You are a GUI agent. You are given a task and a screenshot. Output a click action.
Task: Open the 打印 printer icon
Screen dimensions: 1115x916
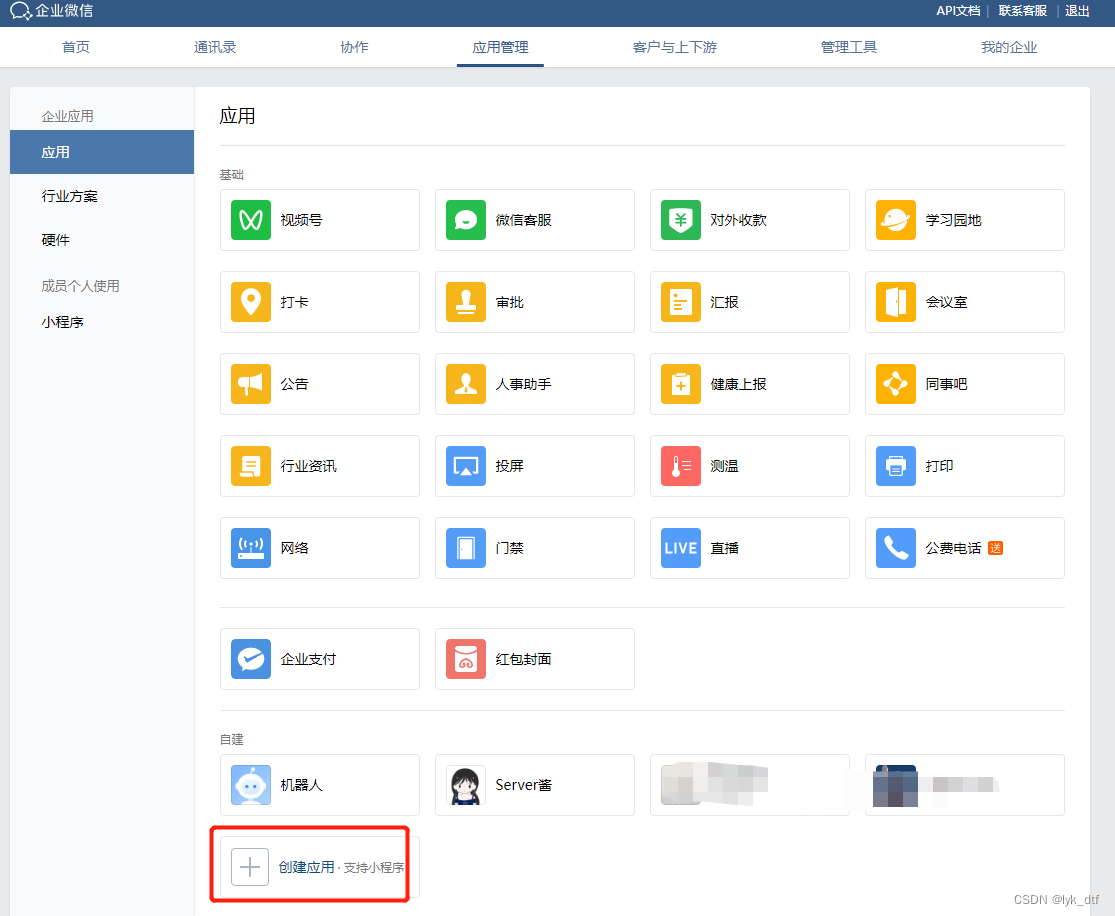(895, 466)
